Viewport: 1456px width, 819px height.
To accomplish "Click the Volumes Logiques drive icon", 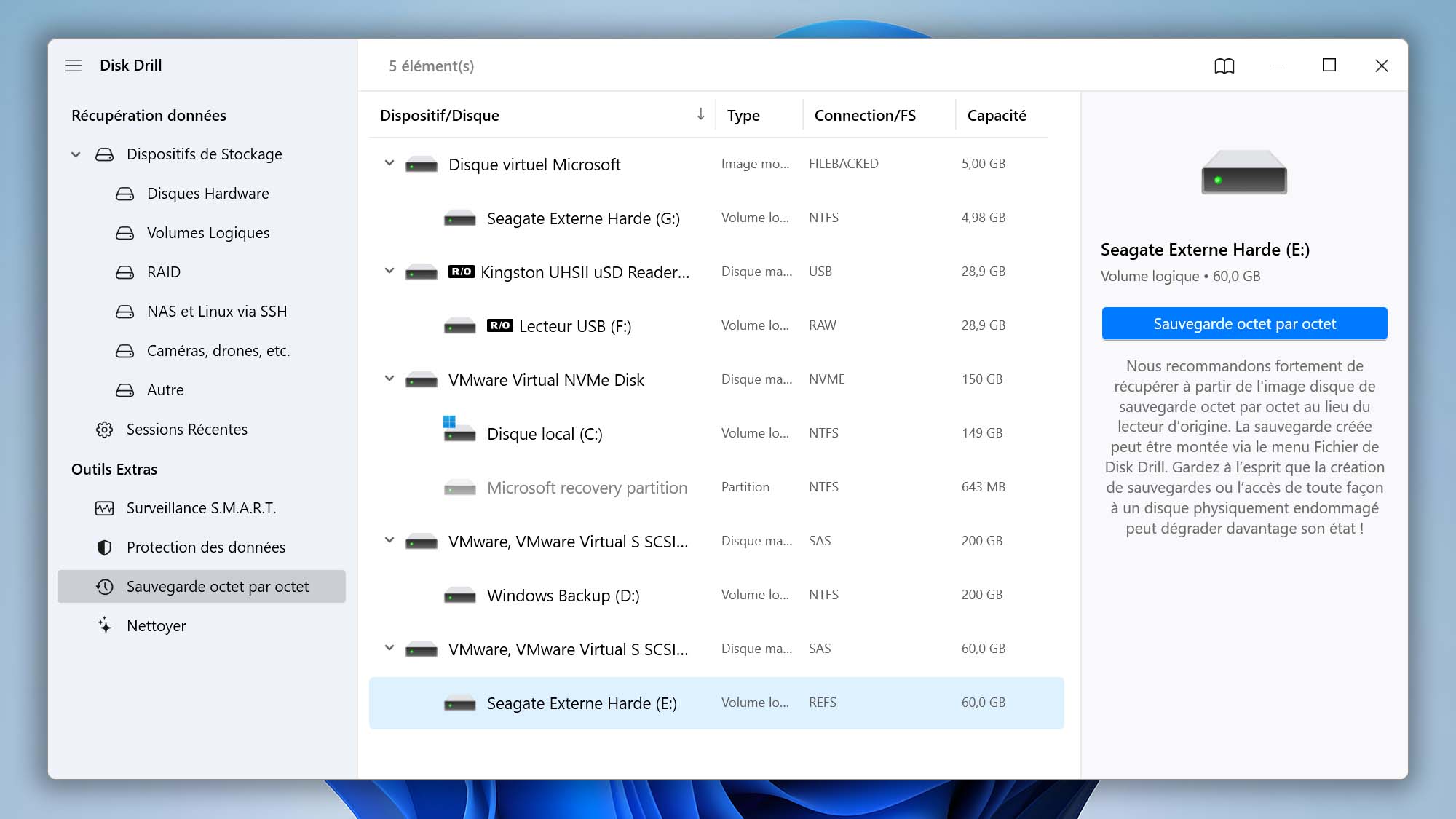I will (125, 233).
